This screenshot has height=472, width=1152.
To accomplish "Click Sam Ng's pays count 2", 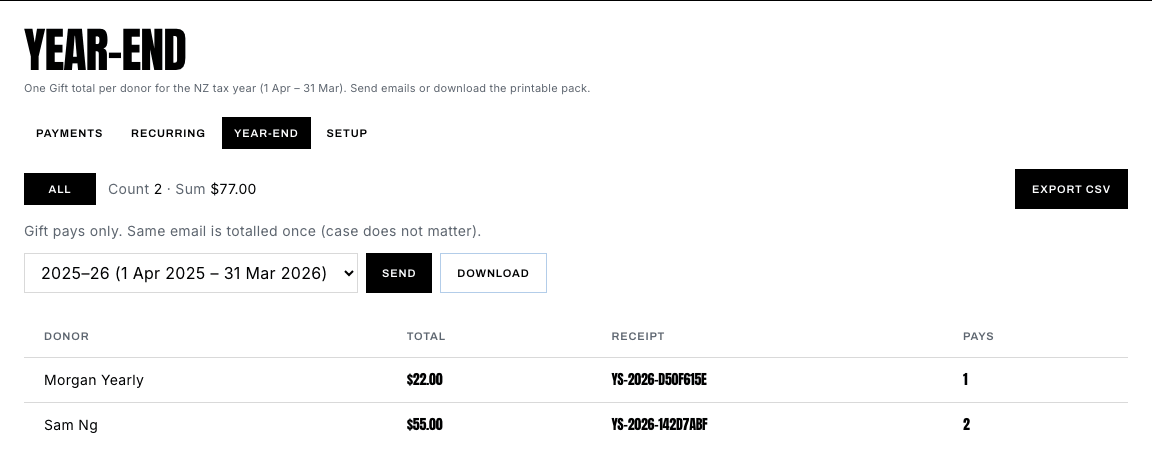I will click(966, 424).
